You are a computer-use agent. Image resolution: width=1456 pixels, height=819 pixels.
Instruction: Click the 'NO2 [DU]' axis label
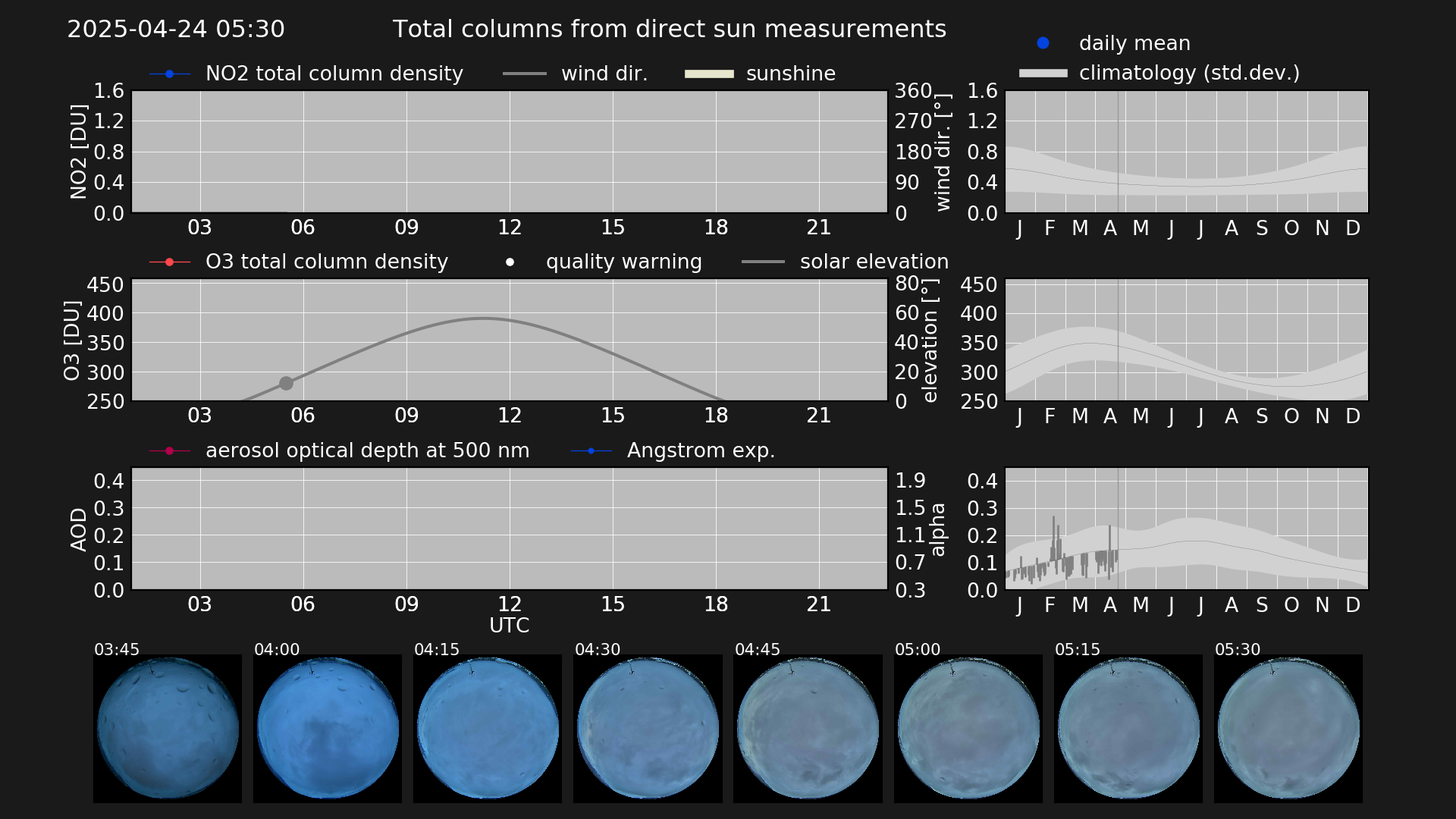[78, 152]
